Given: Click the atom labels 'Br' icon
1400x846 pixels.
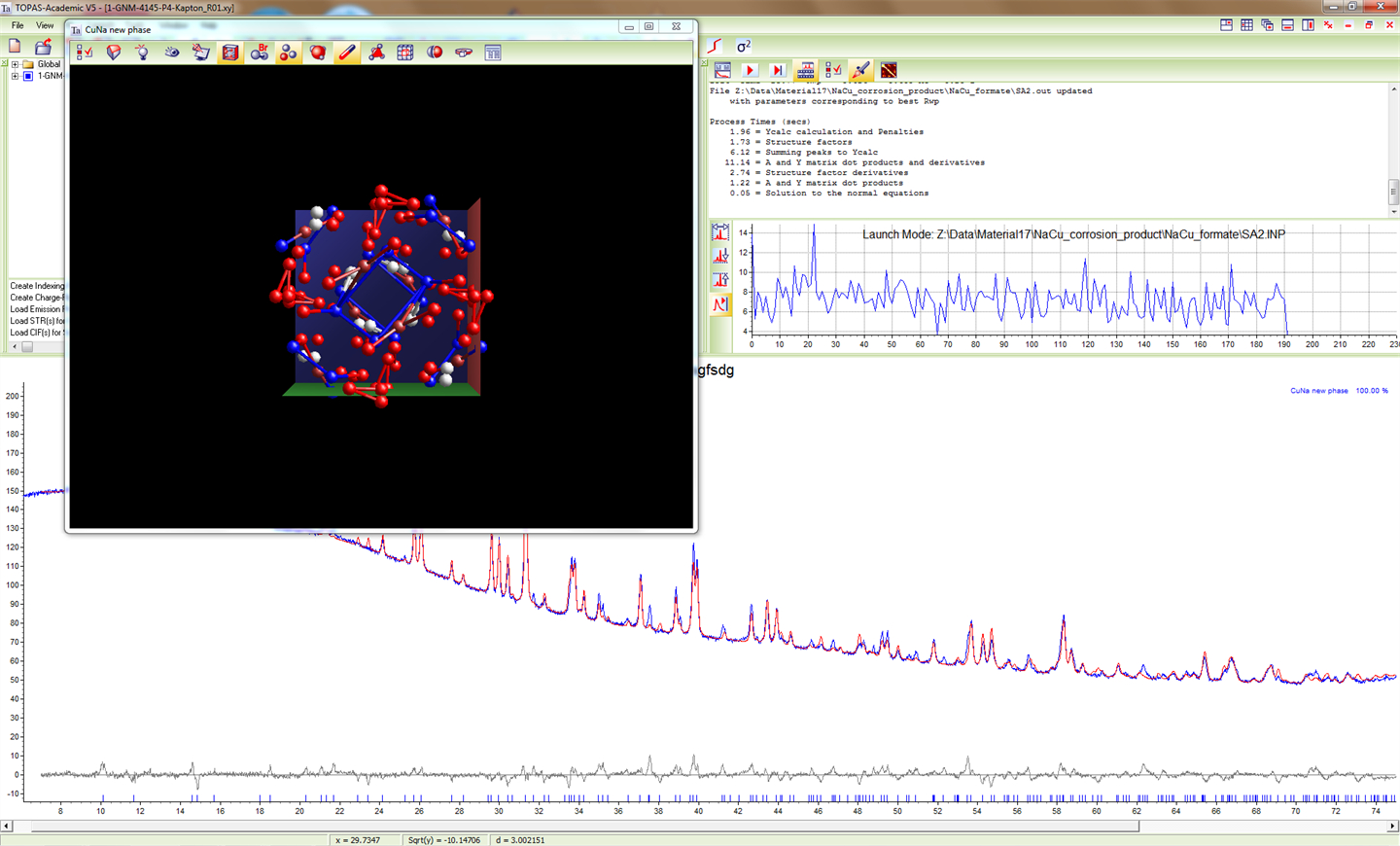Looking at the screenshot, I should [x=260, y=53].
